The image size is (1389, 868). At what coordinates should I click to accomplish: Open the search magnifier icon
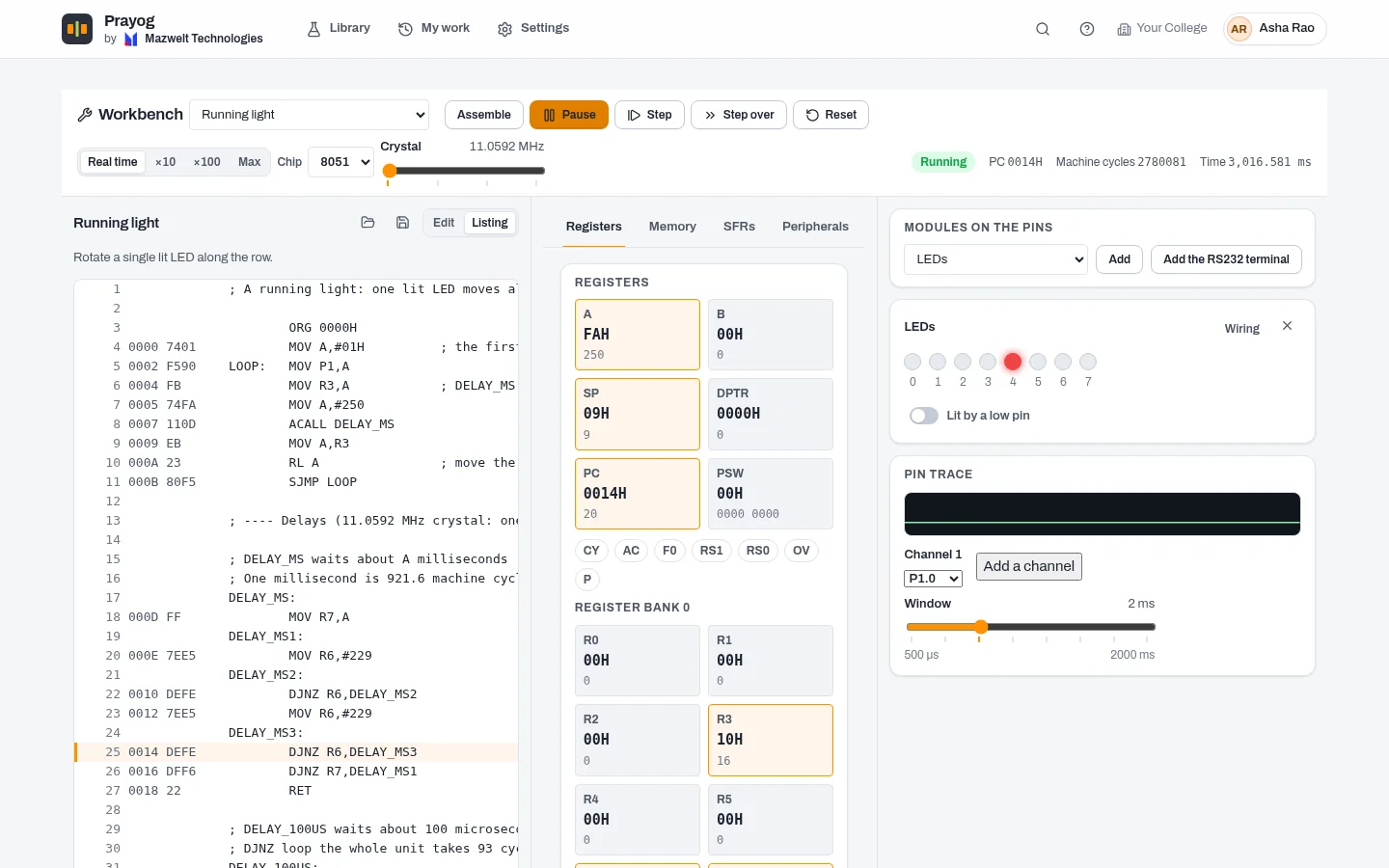[1043, 29]
